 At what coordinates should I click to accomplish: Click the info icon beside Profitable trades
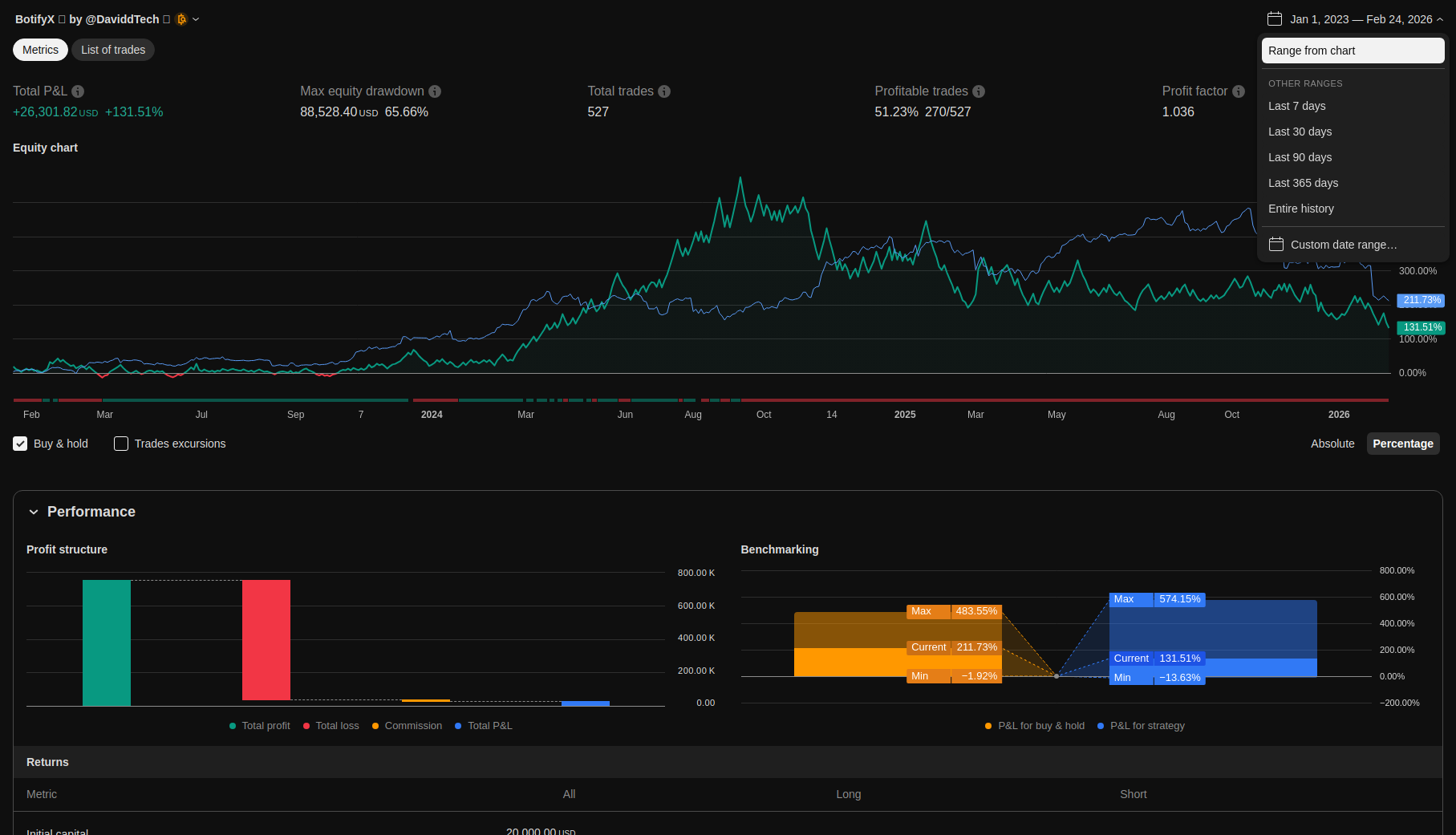point(979,91)
